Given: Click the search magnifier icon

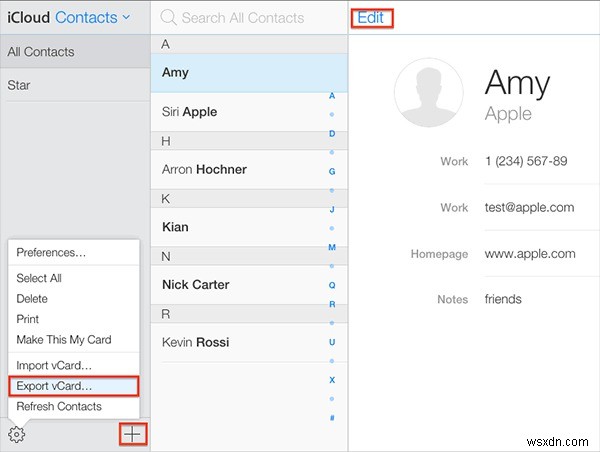Looking at the screenshot, I should point(168,18).
